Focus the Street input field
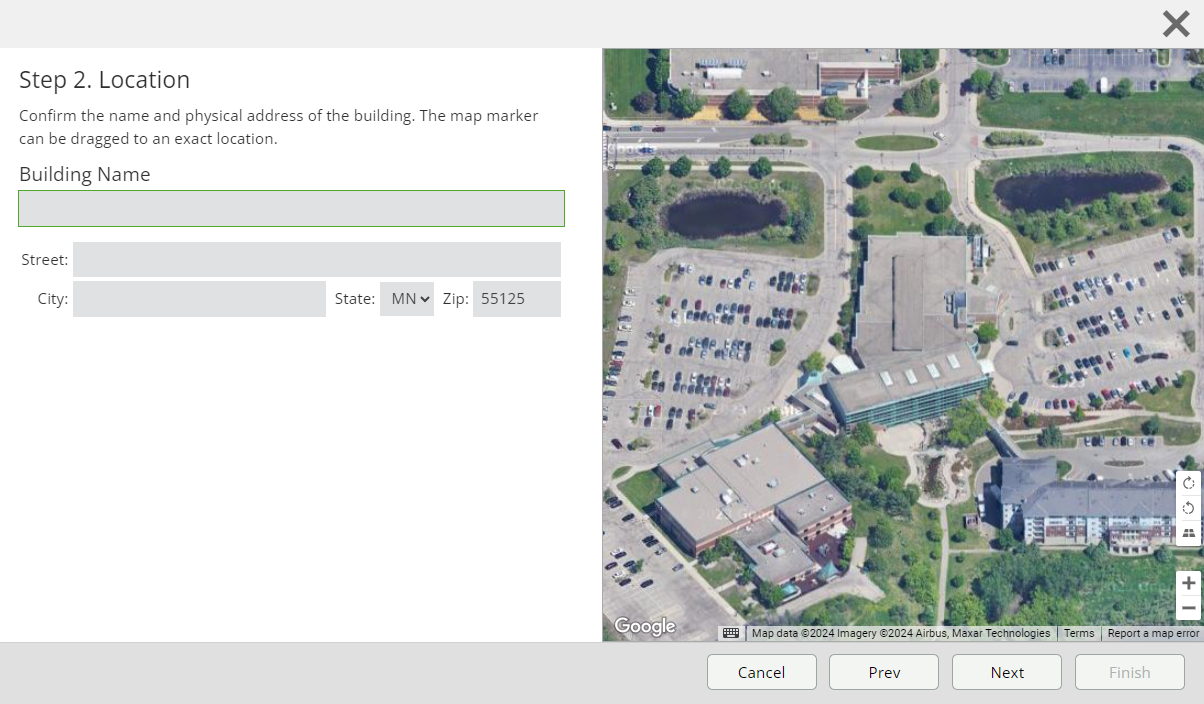This screenshot has height=704, width=1204. [316, 260]
